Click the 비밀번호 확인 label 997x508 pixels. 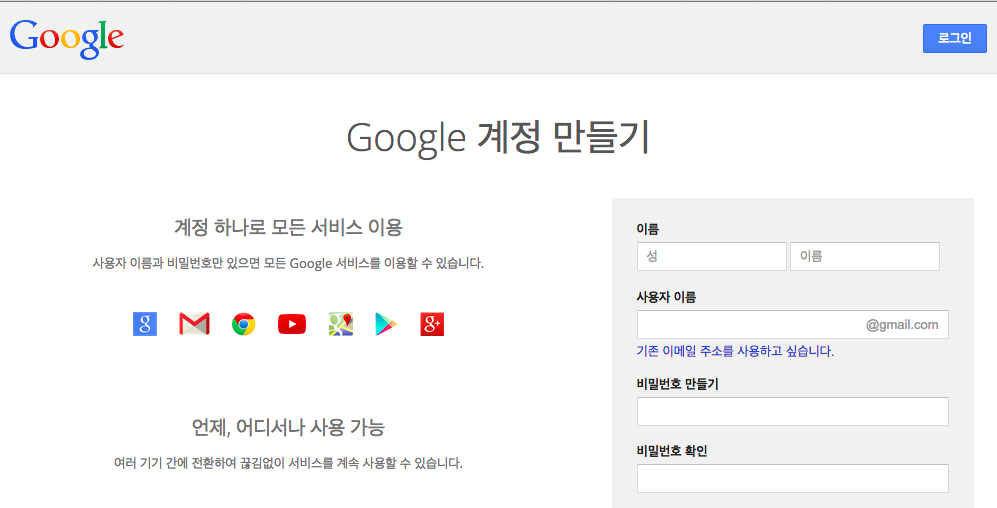coord(672,451)
